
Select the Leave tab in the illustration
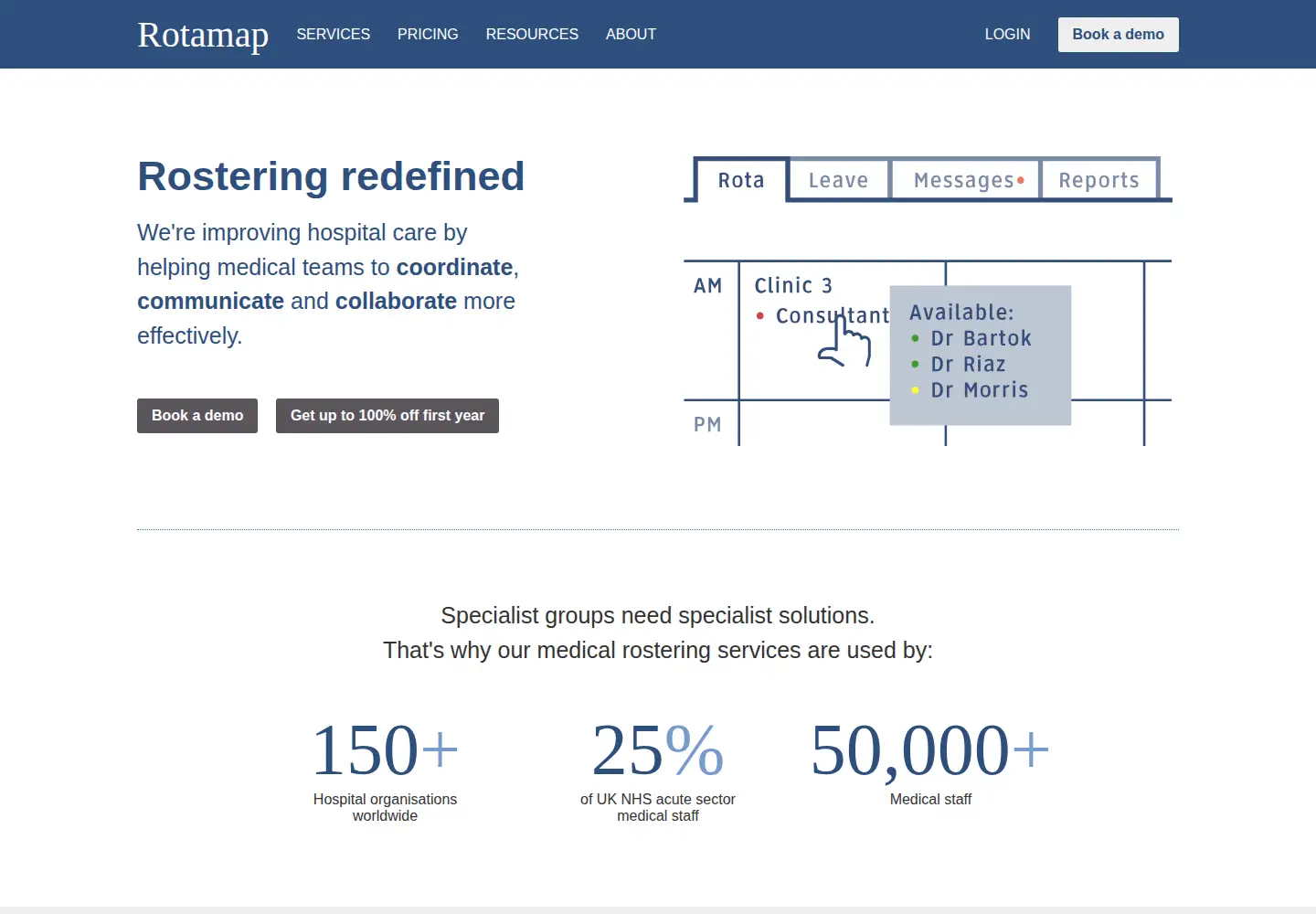pos(838,180)
